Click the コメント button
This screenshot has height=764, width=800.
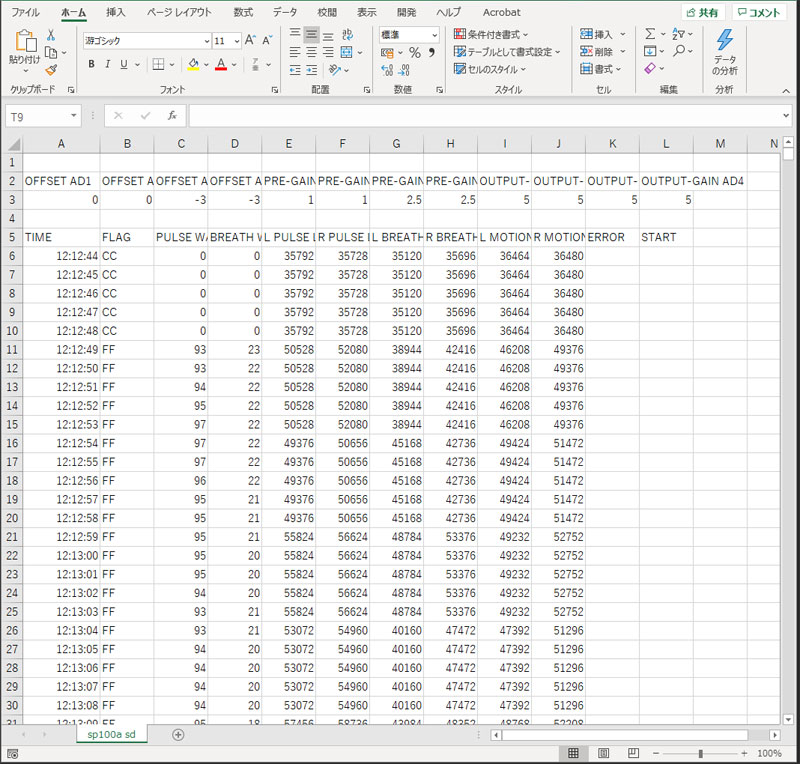757,12
